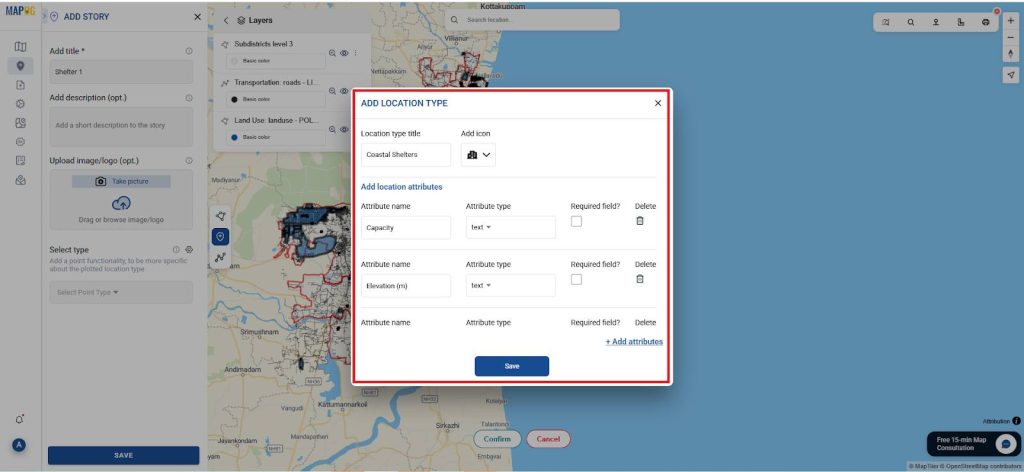The image size is (1024, 472).
Task: Click blue Basic color swatch for Land Use
Action: click(234, 138)
